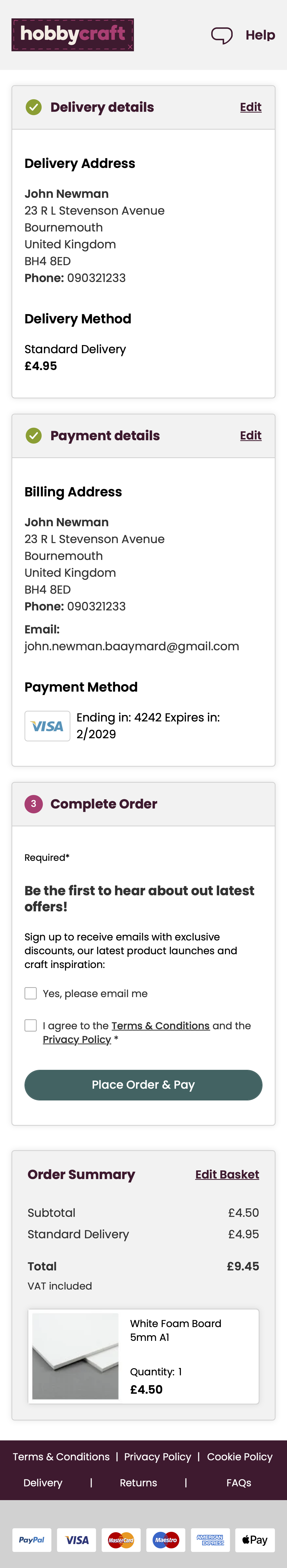This screenshot has width=287, height=1568.
Task: Edit the Payment details section
Action: tap(251, 436)
